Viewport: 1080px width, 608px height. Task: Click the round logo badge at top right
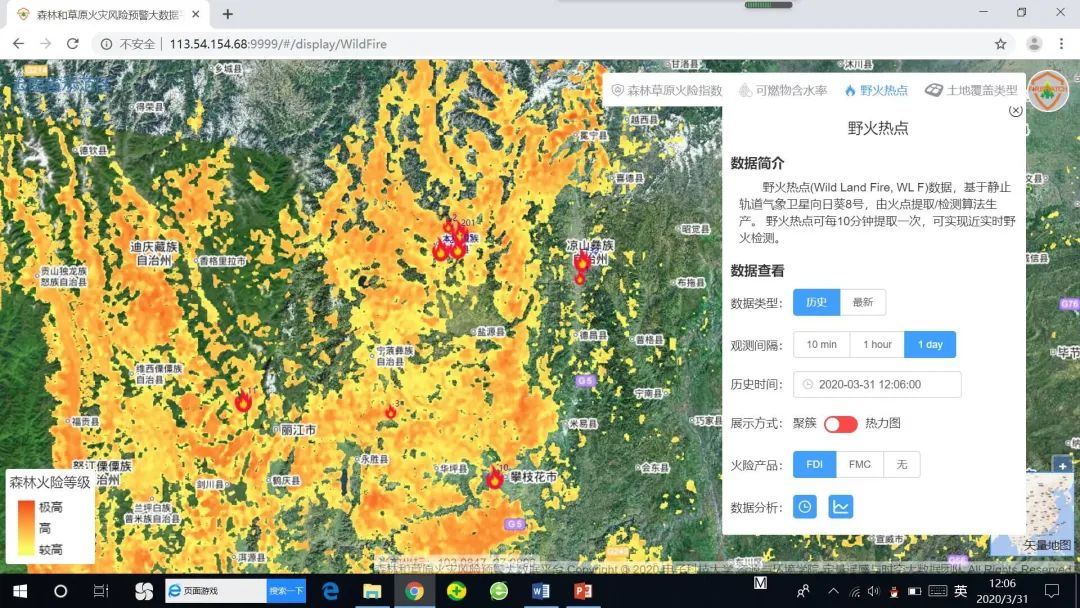tap(1047, 91)
